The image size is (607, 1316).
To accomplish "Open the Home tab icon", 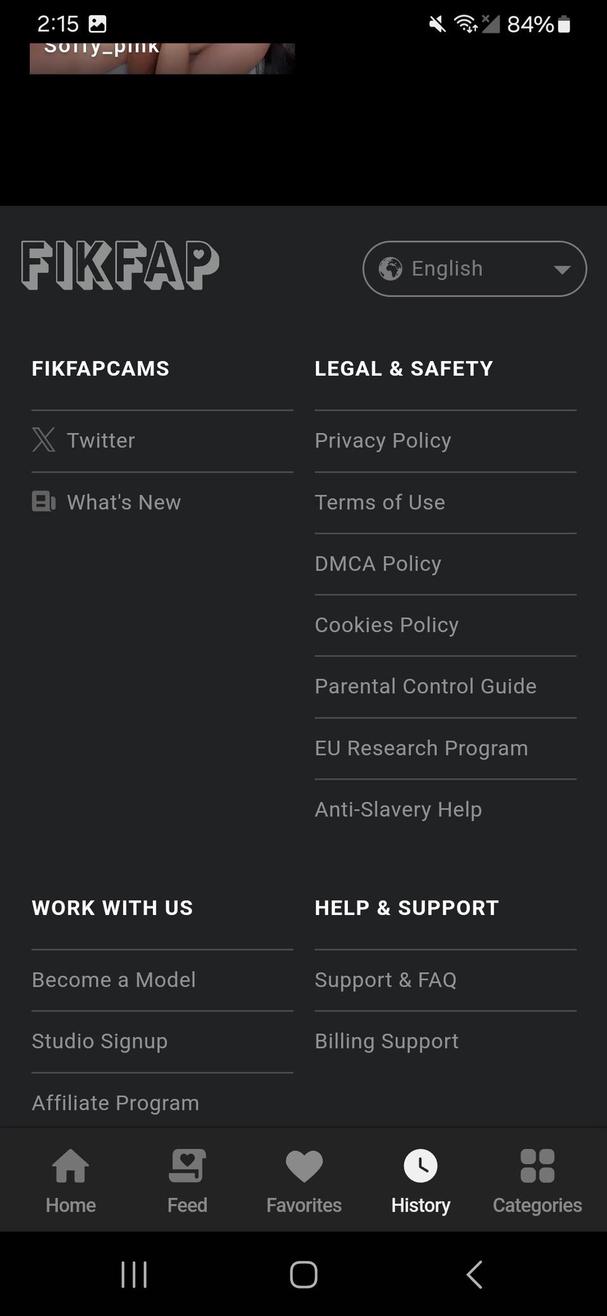I will point(70,1164).
